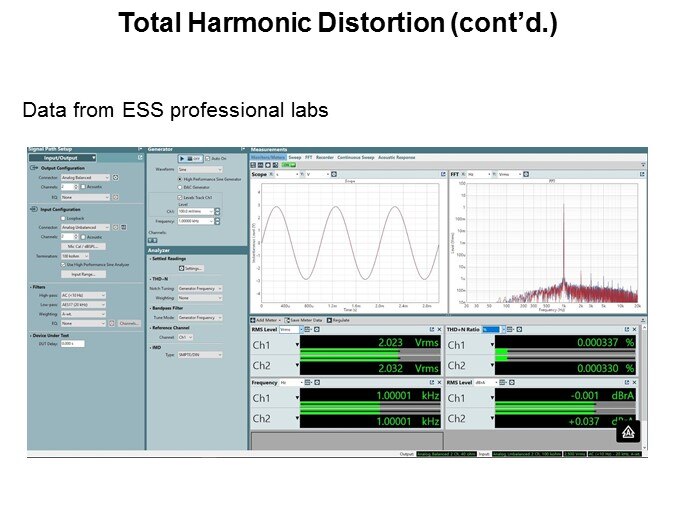Click the Add Meter plus icon
The image size is (675, 506).
tap(254, 318)
